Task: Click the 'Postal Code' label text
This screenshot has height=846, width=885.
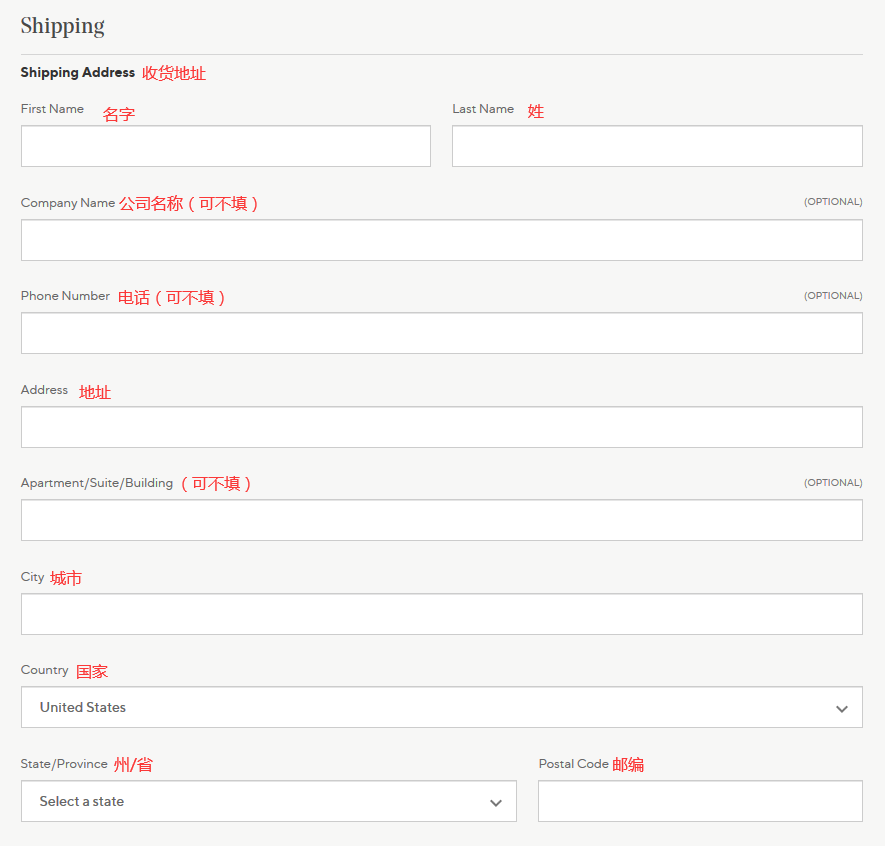Action: pos(573,764)
